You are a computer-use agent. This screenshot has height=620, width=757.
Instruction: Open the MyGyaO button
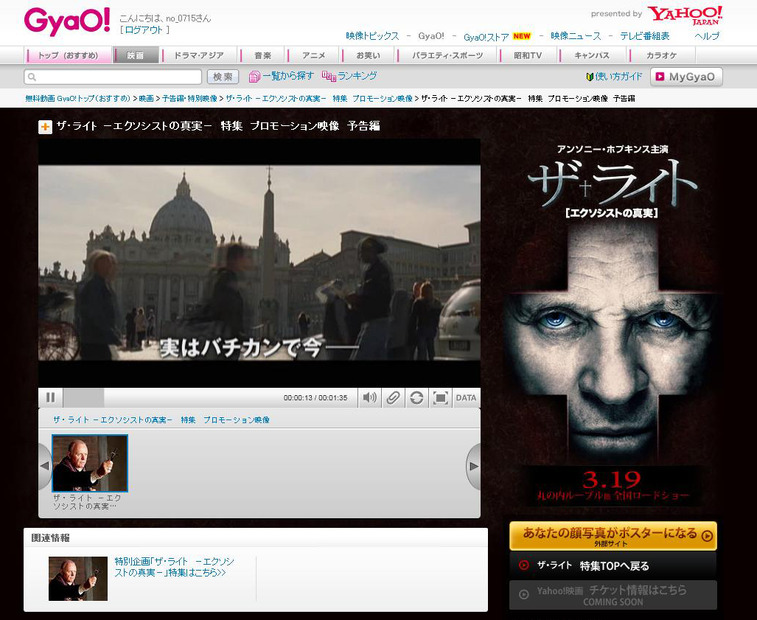[686, 77]
